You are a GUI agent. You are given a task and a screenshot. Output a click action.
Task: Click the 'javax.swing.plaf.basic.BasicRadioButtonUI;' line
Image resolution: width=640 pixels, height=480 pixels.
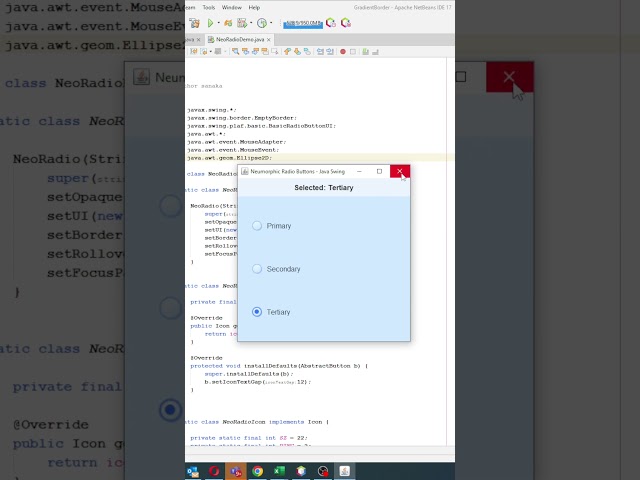click(261, 126)
